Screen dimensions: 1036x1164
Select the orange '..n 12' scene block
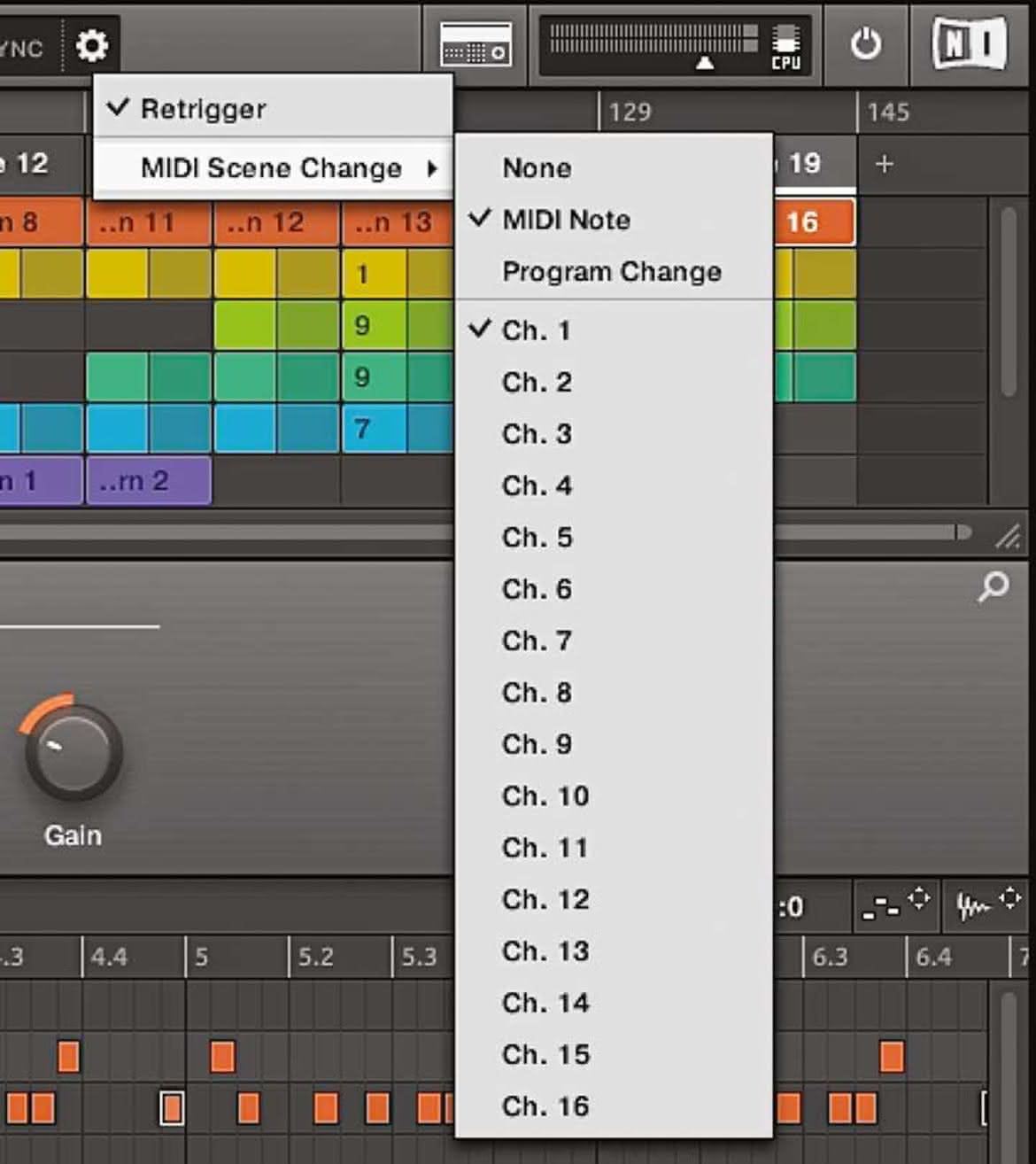(x=277, y=221)
